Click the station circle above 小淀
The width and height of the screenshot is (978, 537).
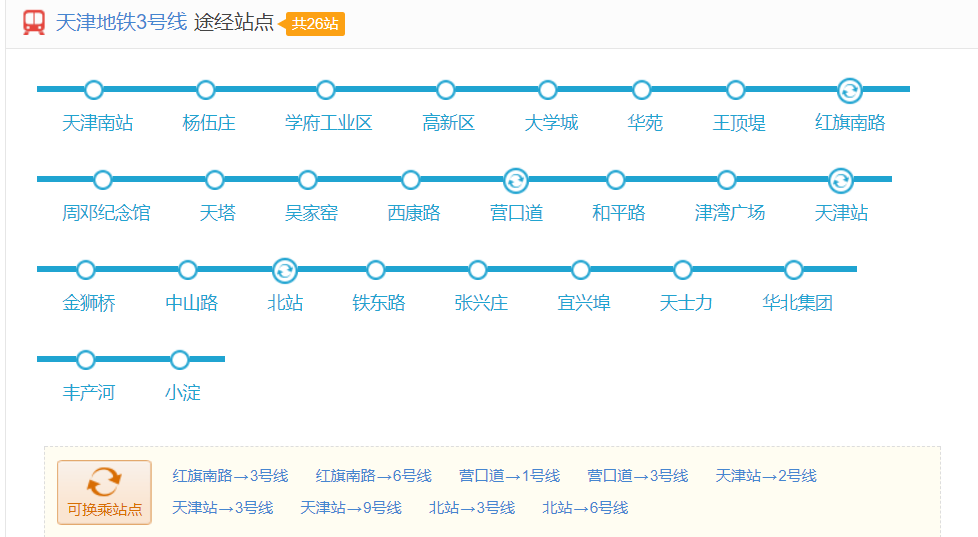(x=180, y=360)
